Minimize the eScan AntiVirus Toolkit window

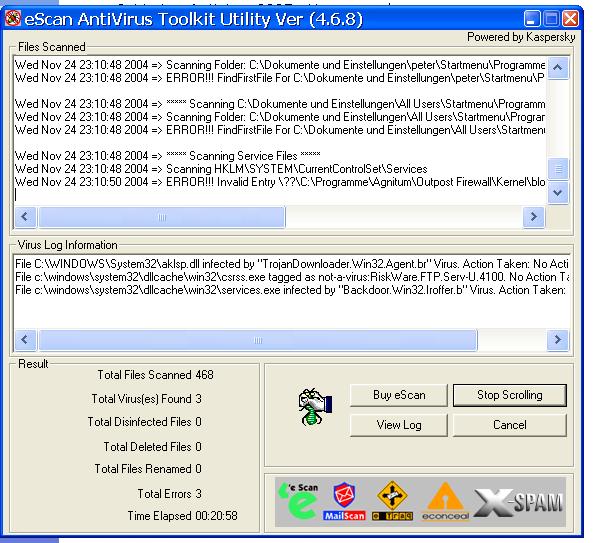click(x=532, y=19)
